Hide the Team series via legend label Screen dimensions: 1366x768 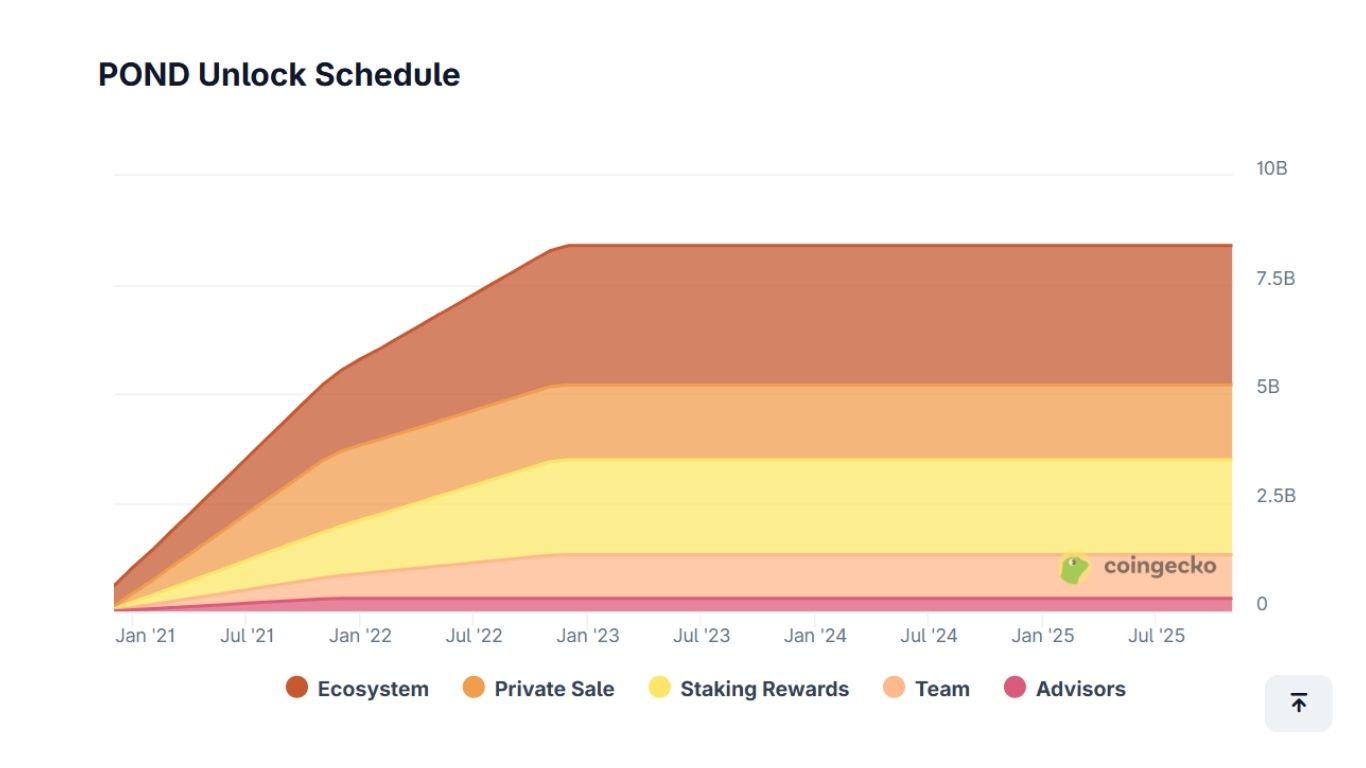[x=942, y=689]
